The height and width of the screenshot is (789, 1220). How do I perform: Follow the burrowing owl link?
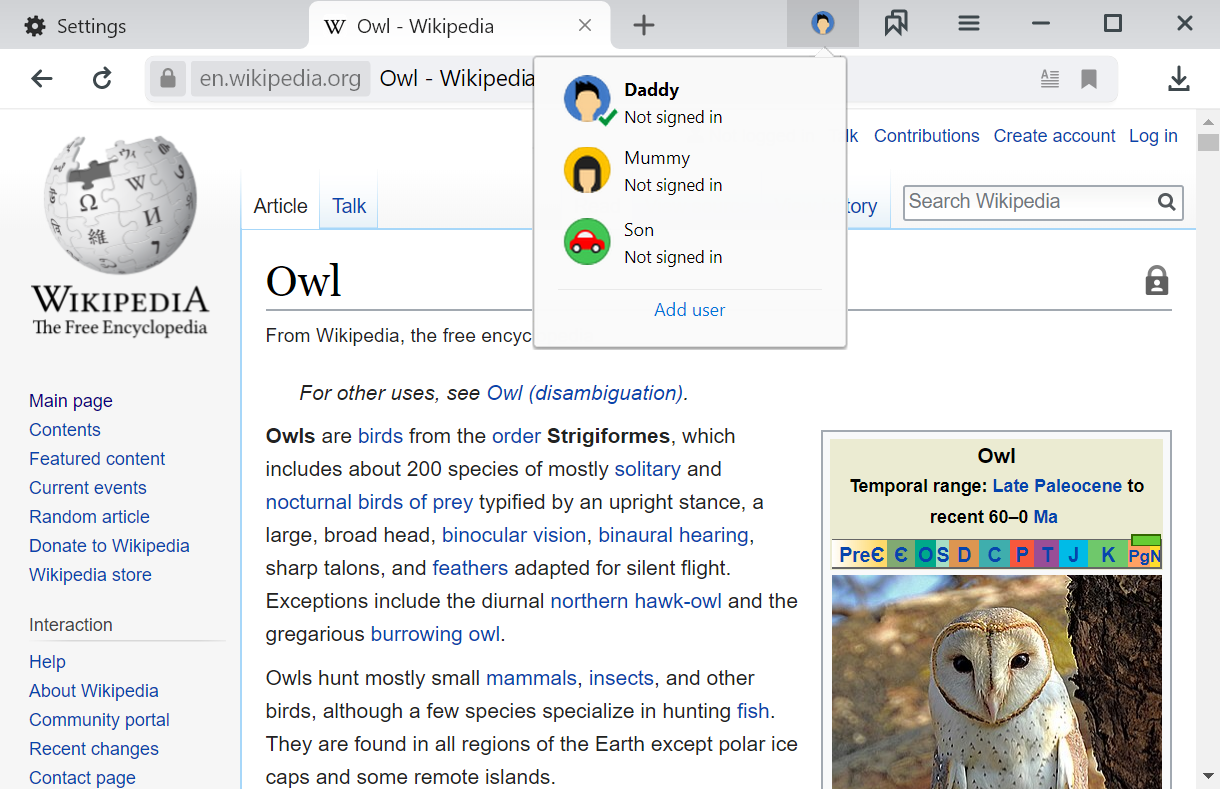435,634
